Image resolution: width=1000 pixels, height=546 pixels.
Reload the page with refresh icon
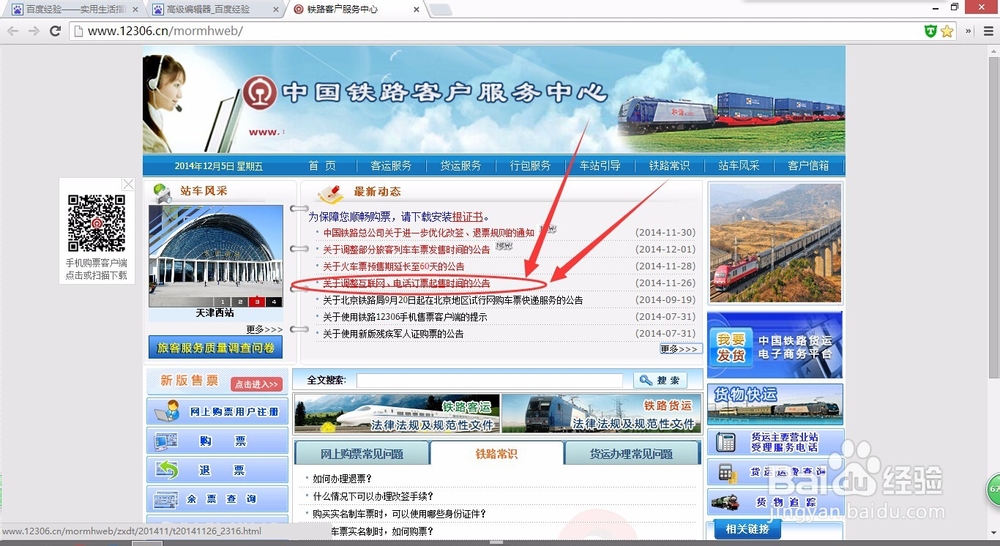click(55, 31)
